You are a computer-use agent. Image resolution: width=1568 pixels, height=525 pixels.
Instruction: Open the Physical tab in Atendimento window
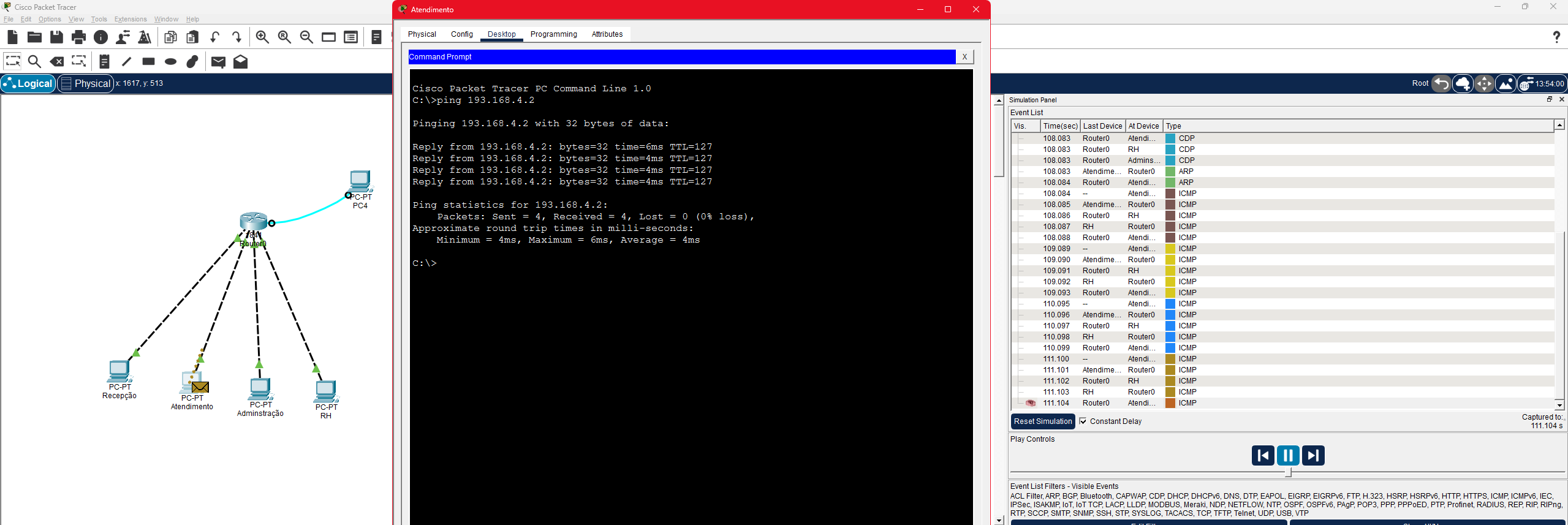pyautogui.click(x=422, y=34)
